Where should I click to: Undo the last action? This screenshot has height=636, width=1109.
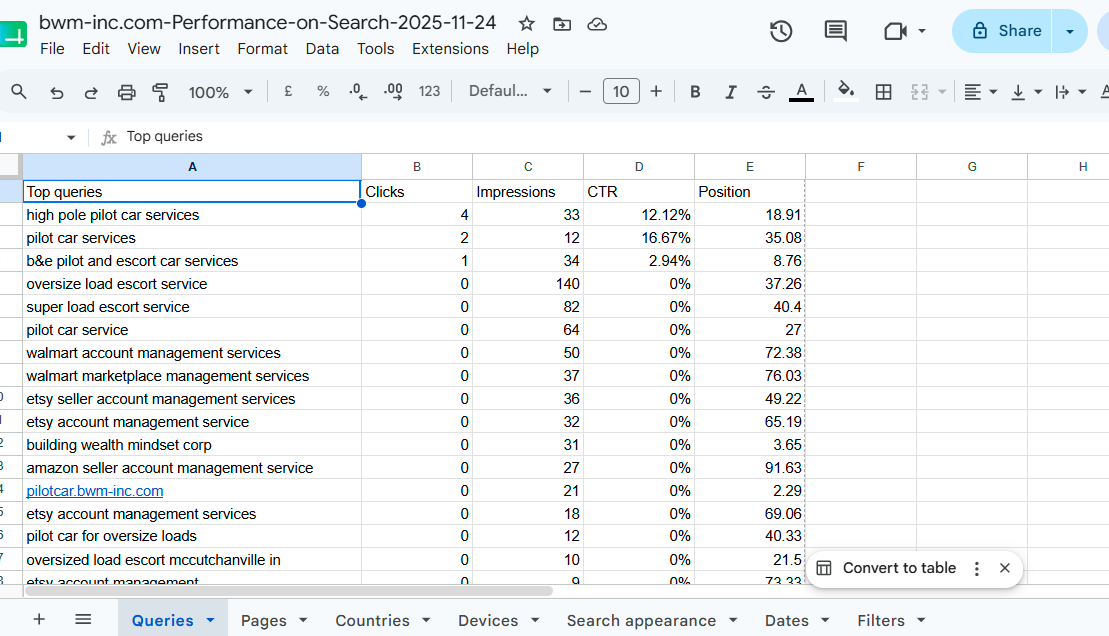pos(57,92)
